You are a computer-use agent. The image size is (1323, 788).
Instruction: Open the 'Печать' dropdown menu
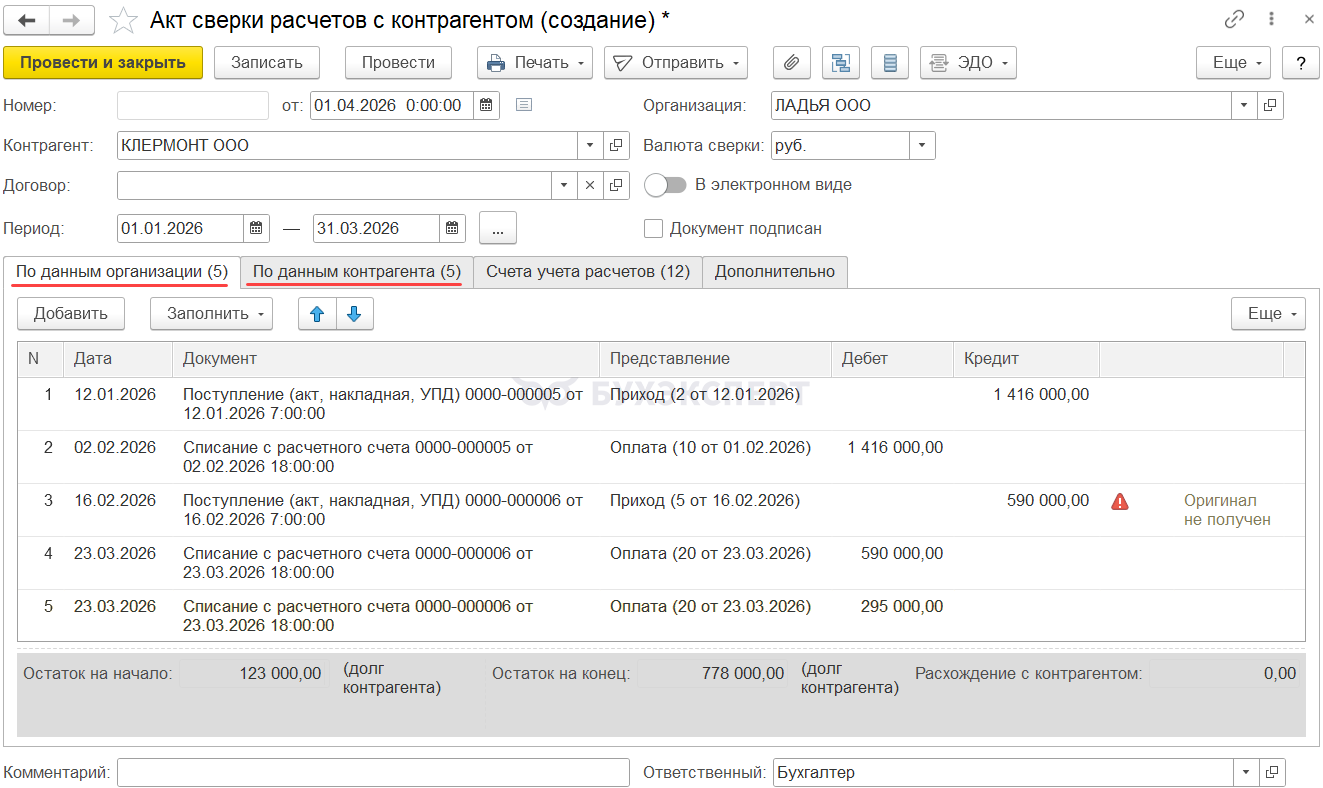[x=535, y=63]
